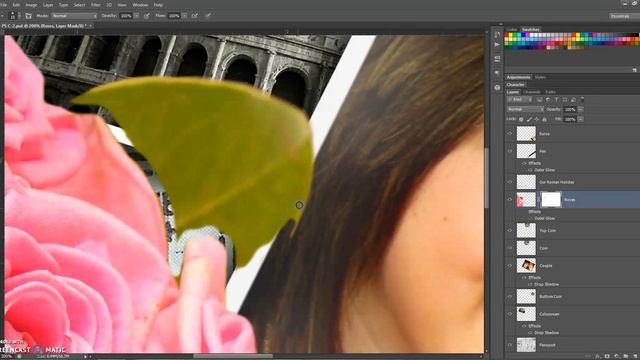Filter layers by pixel layers icon
This screenshot has width=640, height=360.
pyautogui.click(x=540, y=100)
